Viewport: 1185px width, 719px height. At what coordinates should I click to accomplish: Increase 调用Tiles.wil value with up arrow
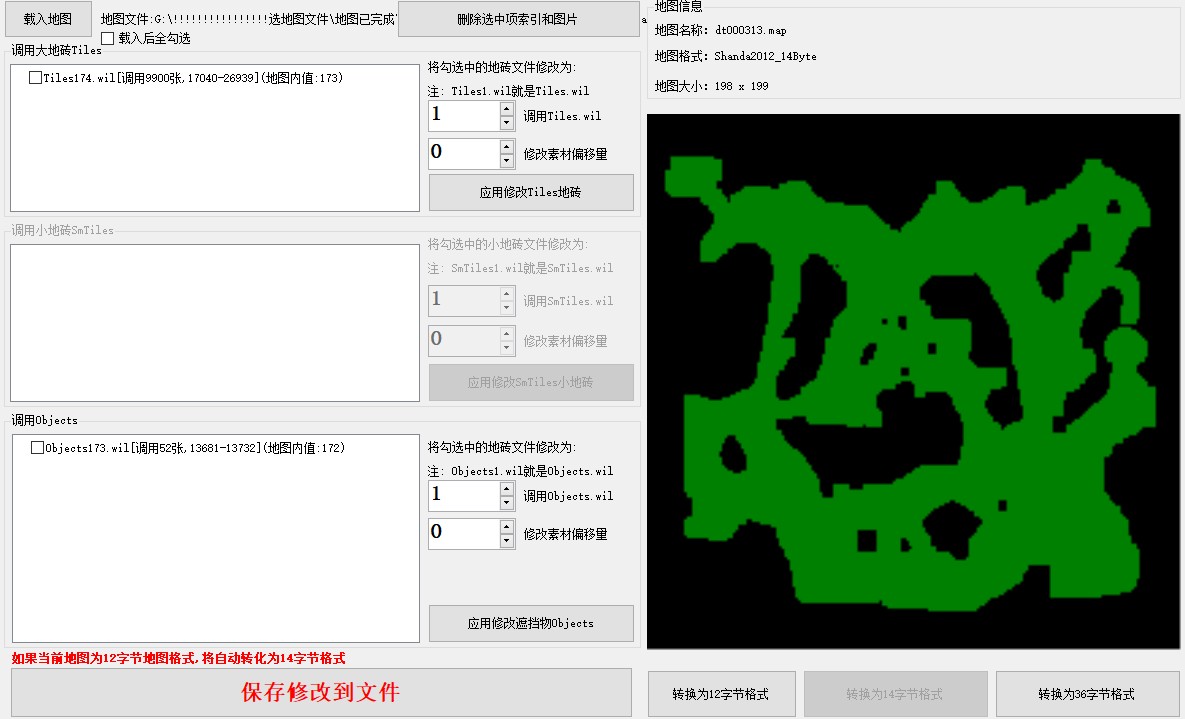click(507, 108)
